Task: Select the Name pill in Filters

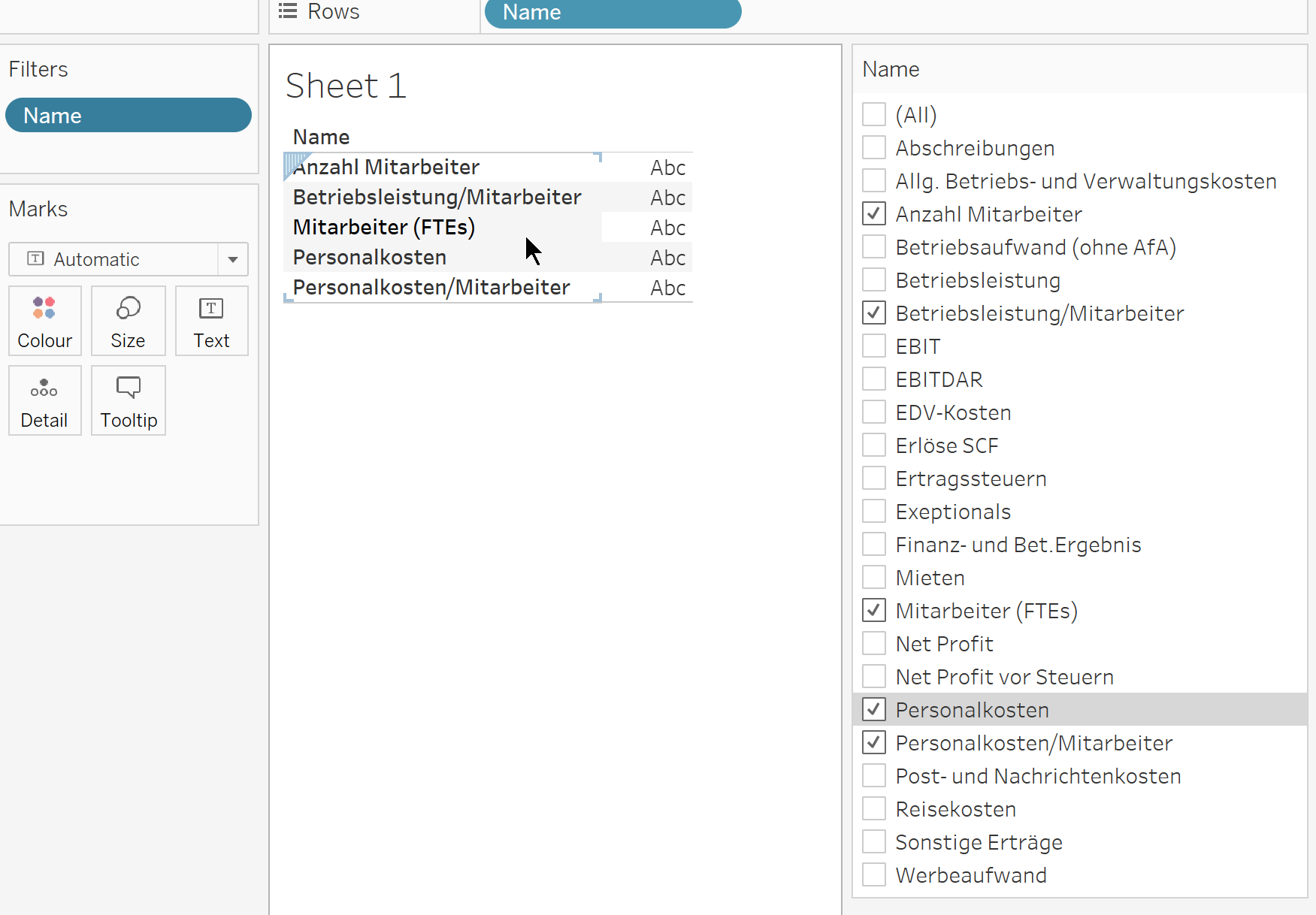Action: coord(128,116)
